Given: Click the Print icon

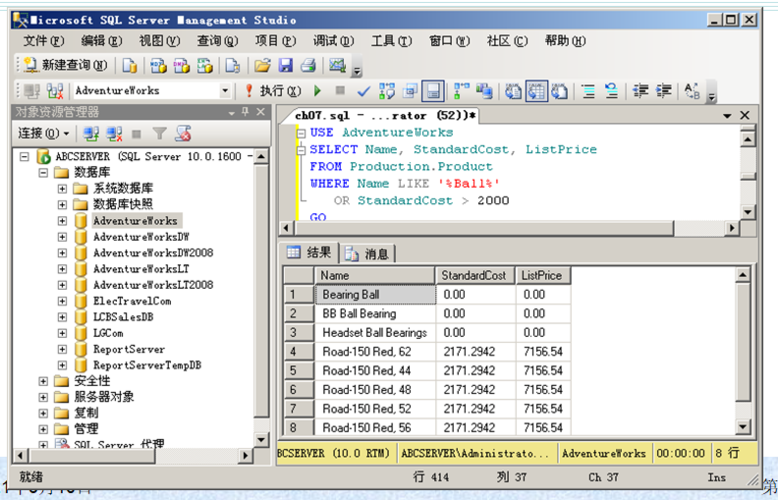Looking at the screenshot, I should click(308, 65).
